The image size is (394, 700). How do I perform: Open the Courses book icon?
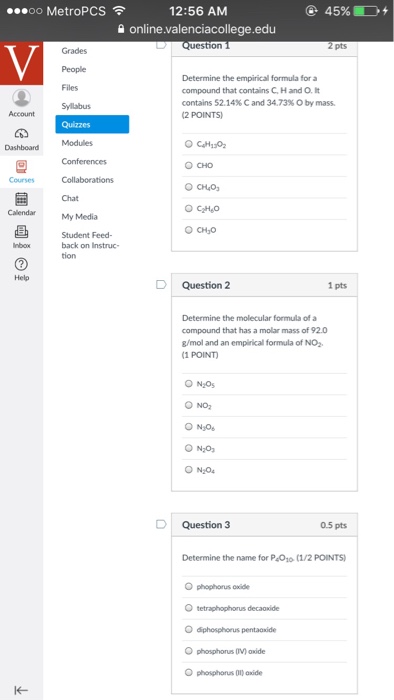pos(21,166)
